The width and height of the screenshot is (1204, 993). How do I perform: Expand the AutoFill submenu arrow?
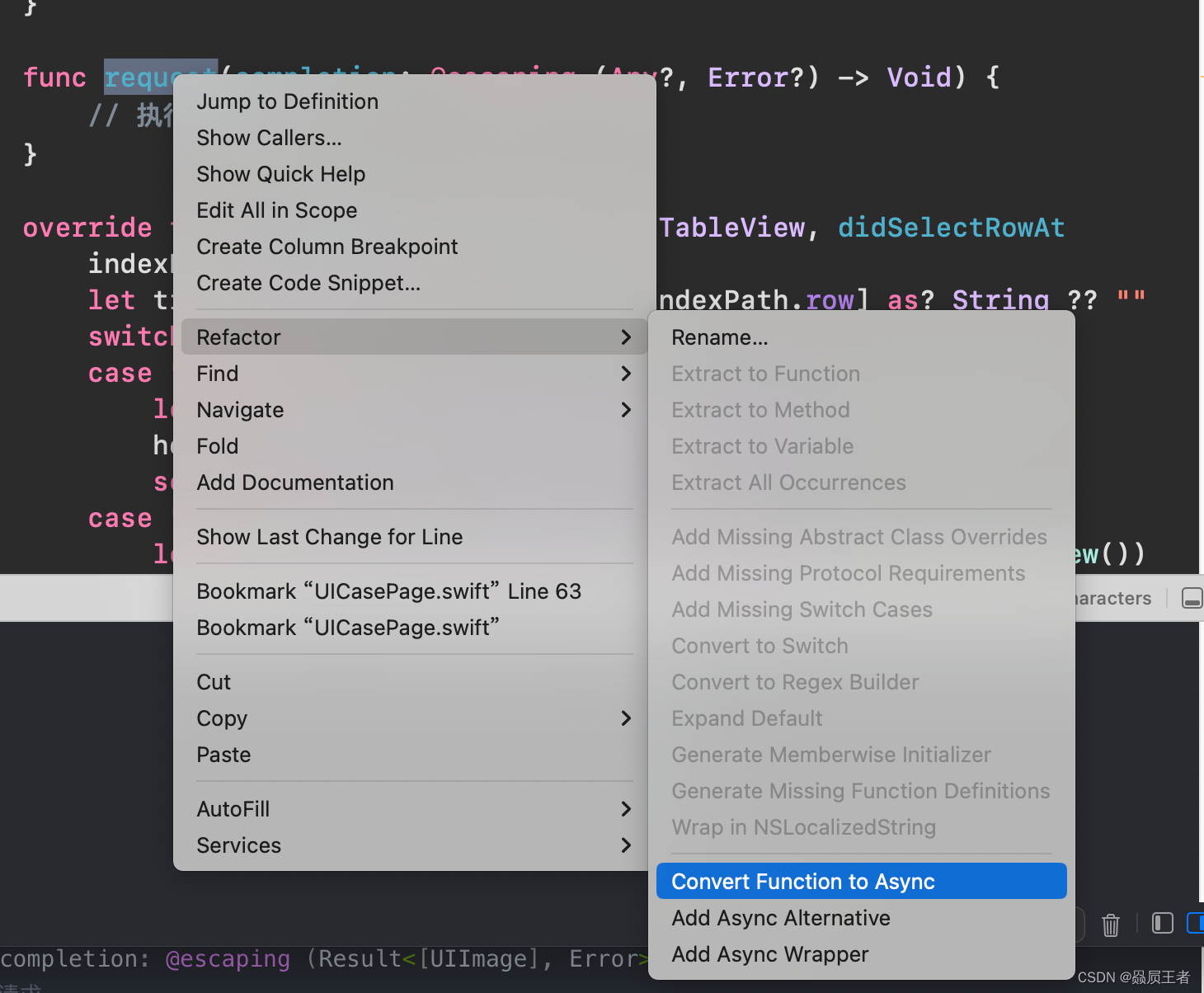626,809
